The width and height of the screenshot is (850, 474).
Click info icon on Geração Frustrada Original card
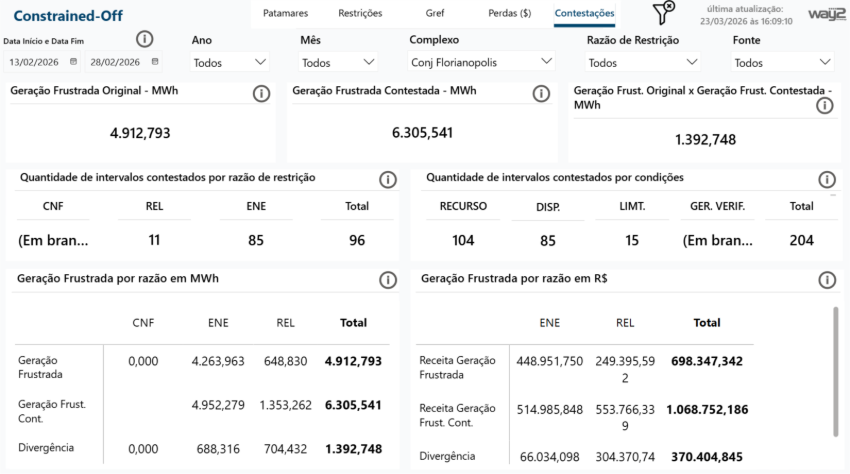pos(262,93)
